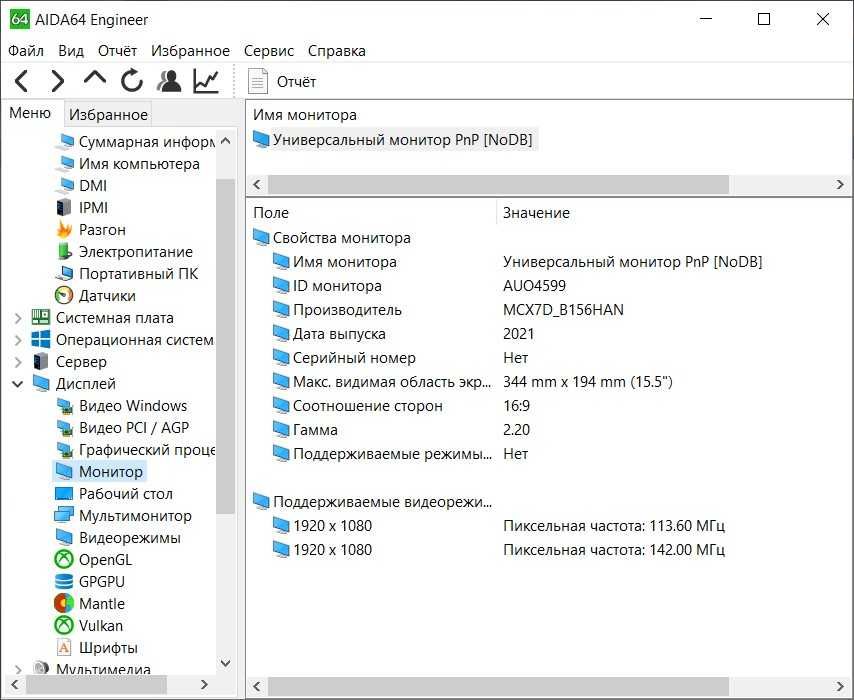
Task: Open Видео PCI / AGP item
Action: [x=124, y=428]
